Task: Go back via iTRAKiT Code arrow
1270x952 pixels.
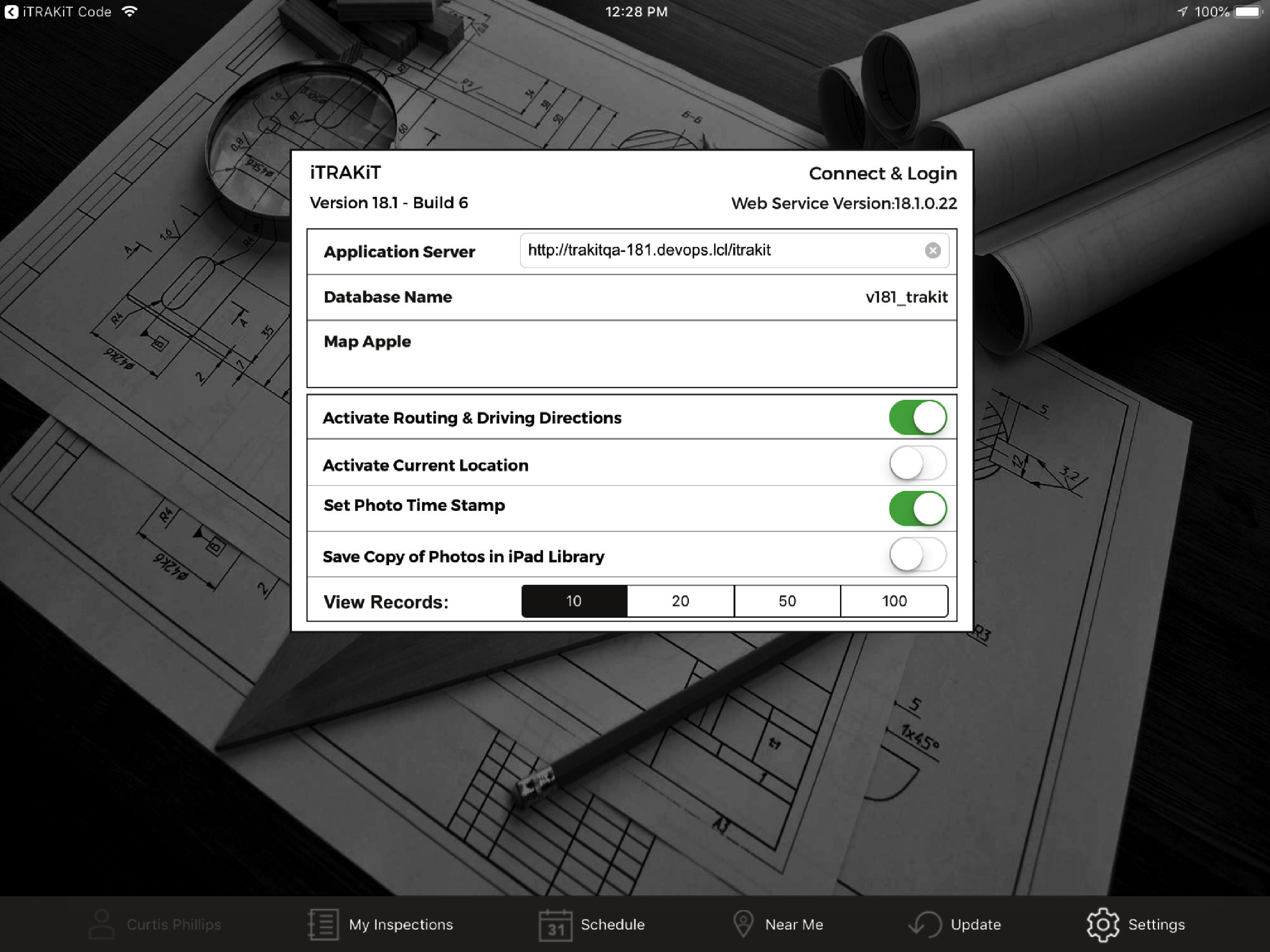Action: (11, 12)
